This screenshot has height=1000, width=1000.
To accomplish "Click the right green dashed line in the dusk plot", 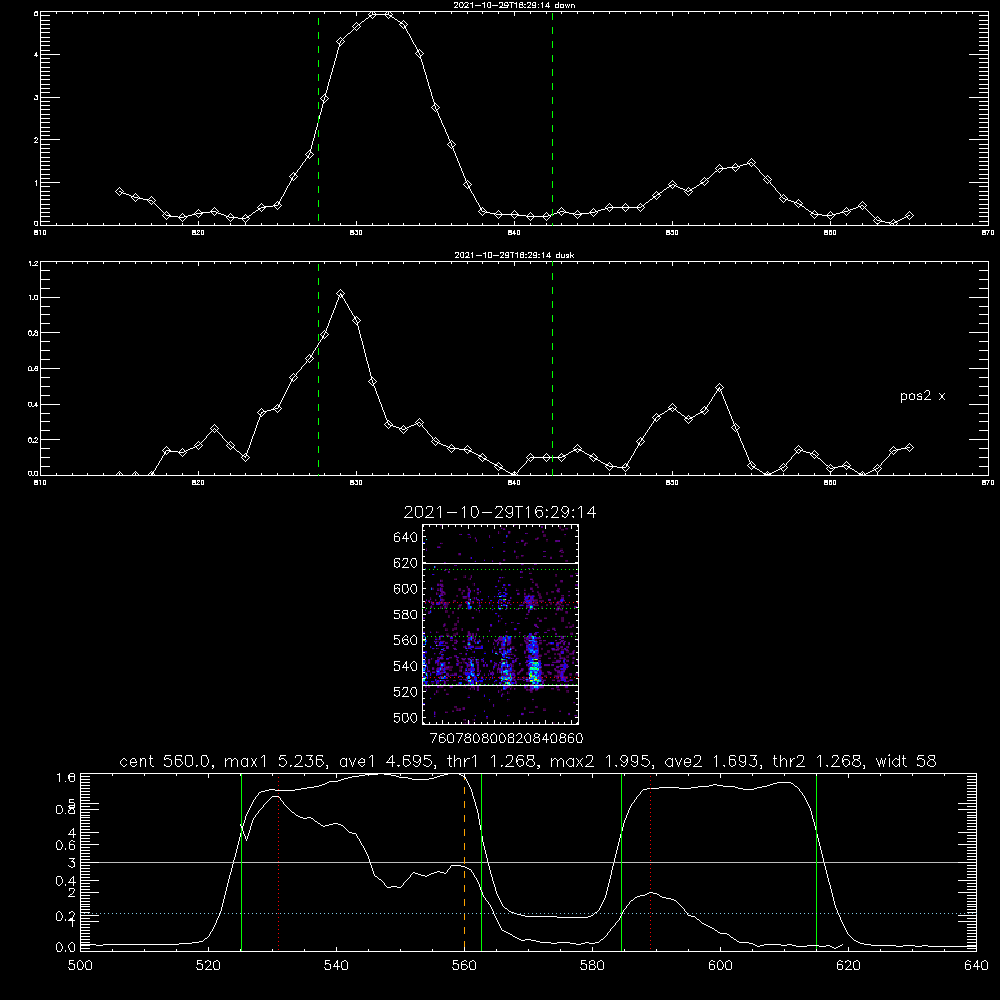I will (552, 369).
